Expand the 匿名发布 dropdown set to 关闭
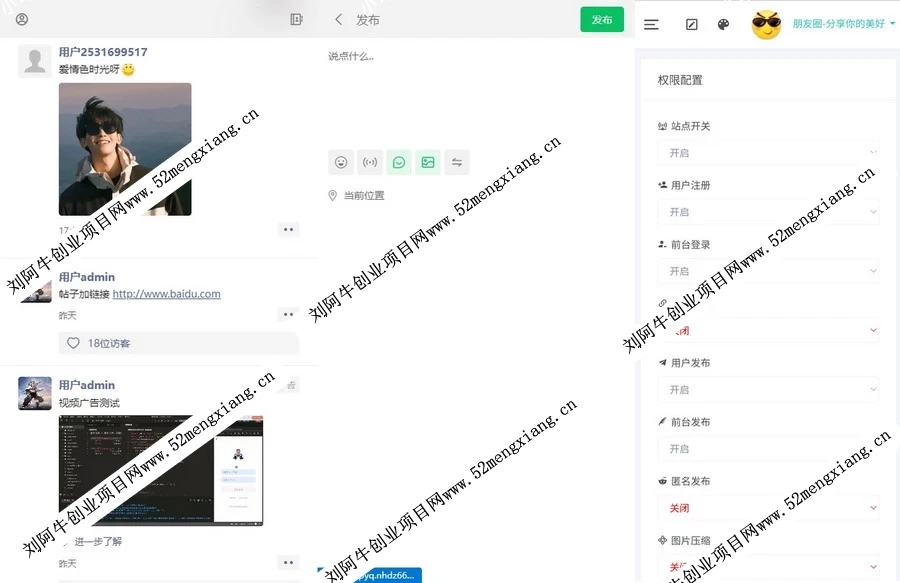 point(768,508)
